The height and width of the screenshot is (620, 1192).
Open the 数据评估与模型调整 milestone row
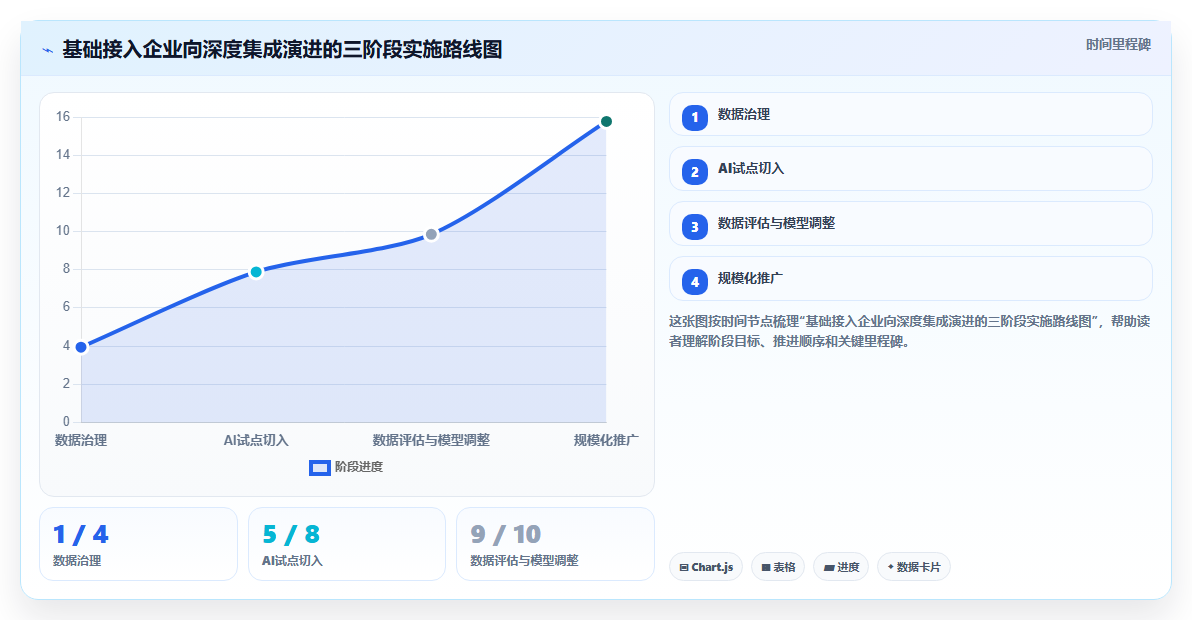tap(911, 223)
